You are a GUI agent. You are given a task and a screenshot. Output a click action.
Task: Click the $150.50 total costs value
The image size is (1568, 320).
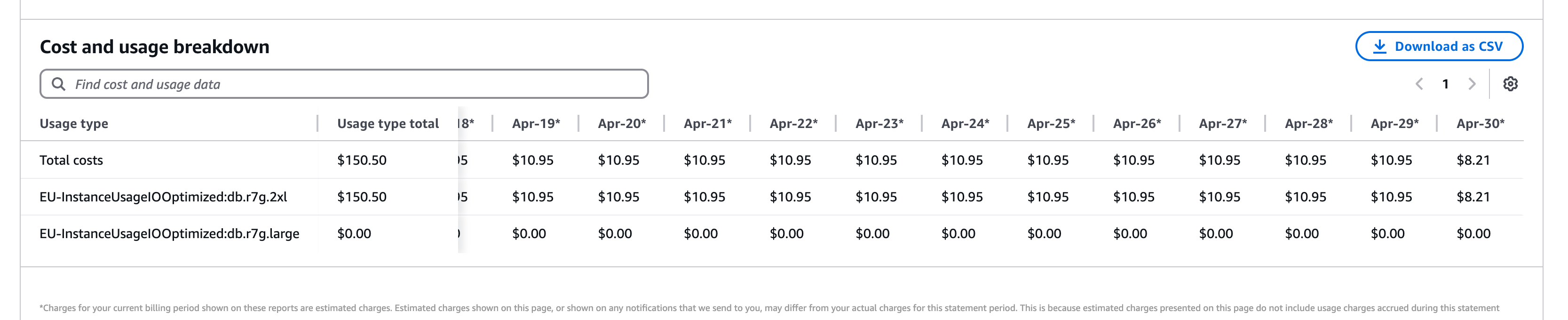[x=362, y=160]
